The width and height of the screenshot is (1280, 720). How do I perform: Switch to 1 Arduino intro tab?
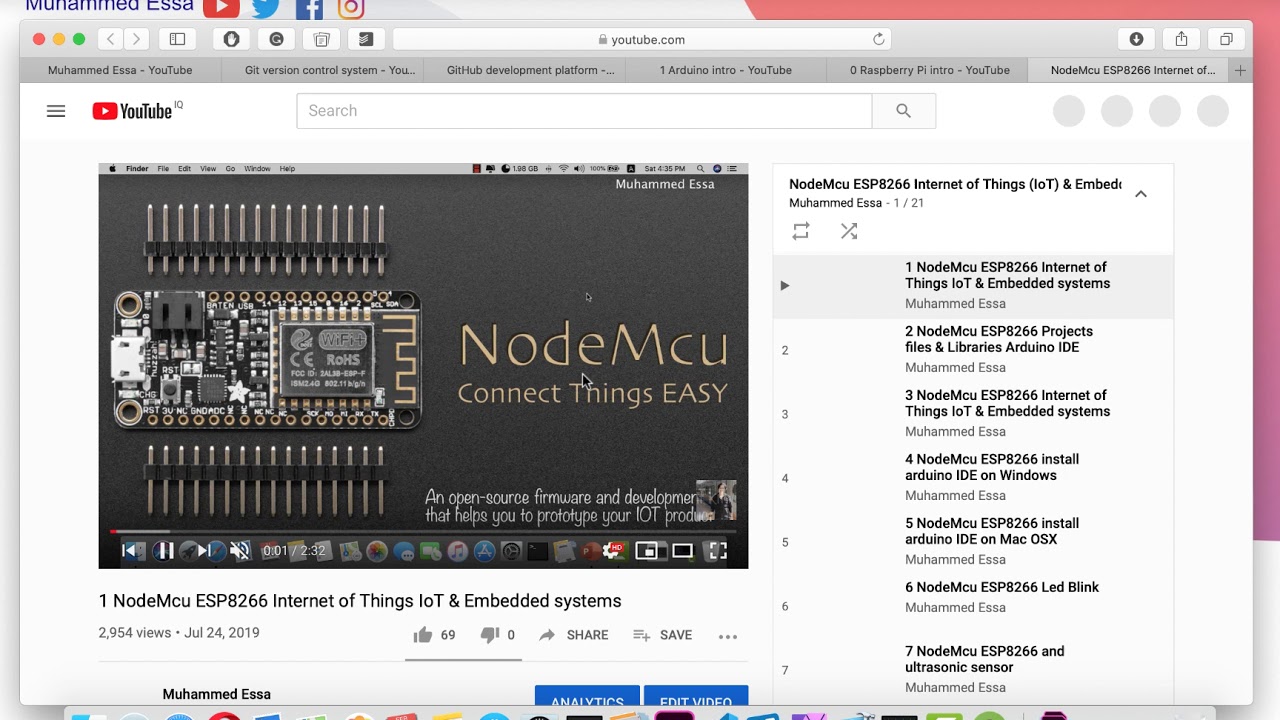point(726,70)
